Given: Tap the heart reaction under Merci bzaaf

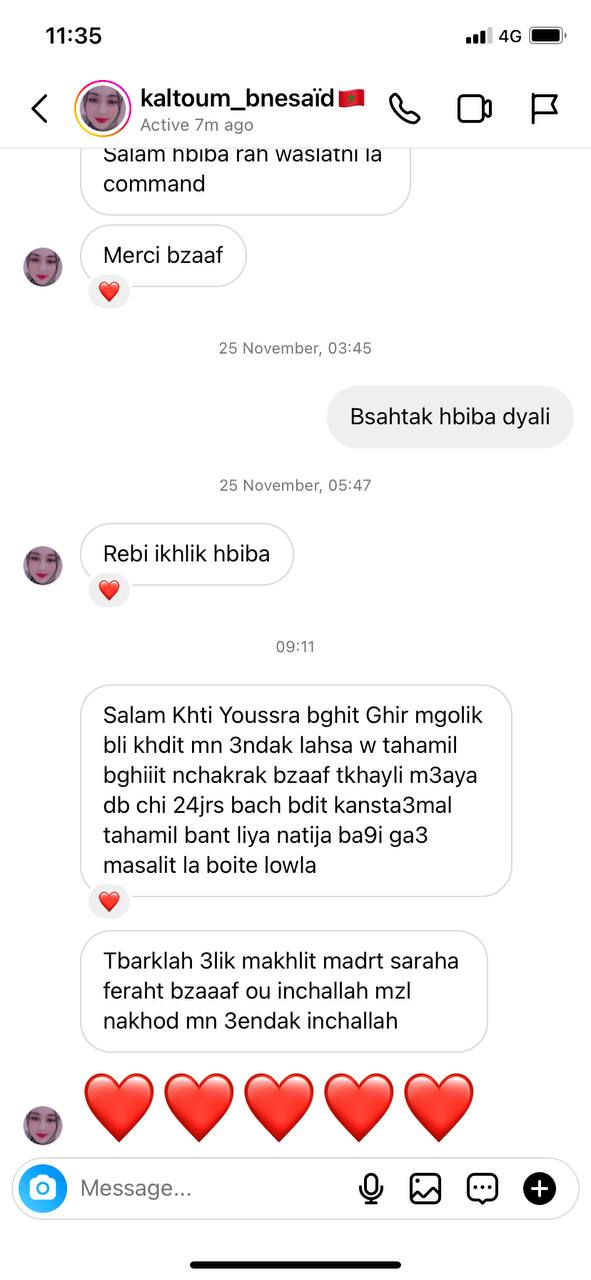Looking at the screenshot, I should (x=109, y=292).
